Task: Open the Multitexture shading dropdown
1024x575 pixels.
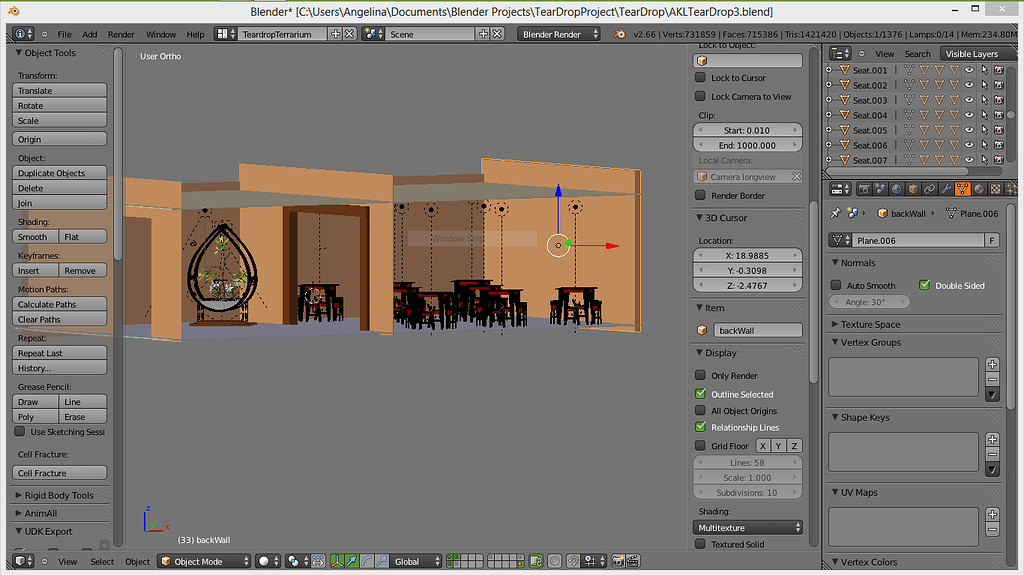Action: pos(748,527)
